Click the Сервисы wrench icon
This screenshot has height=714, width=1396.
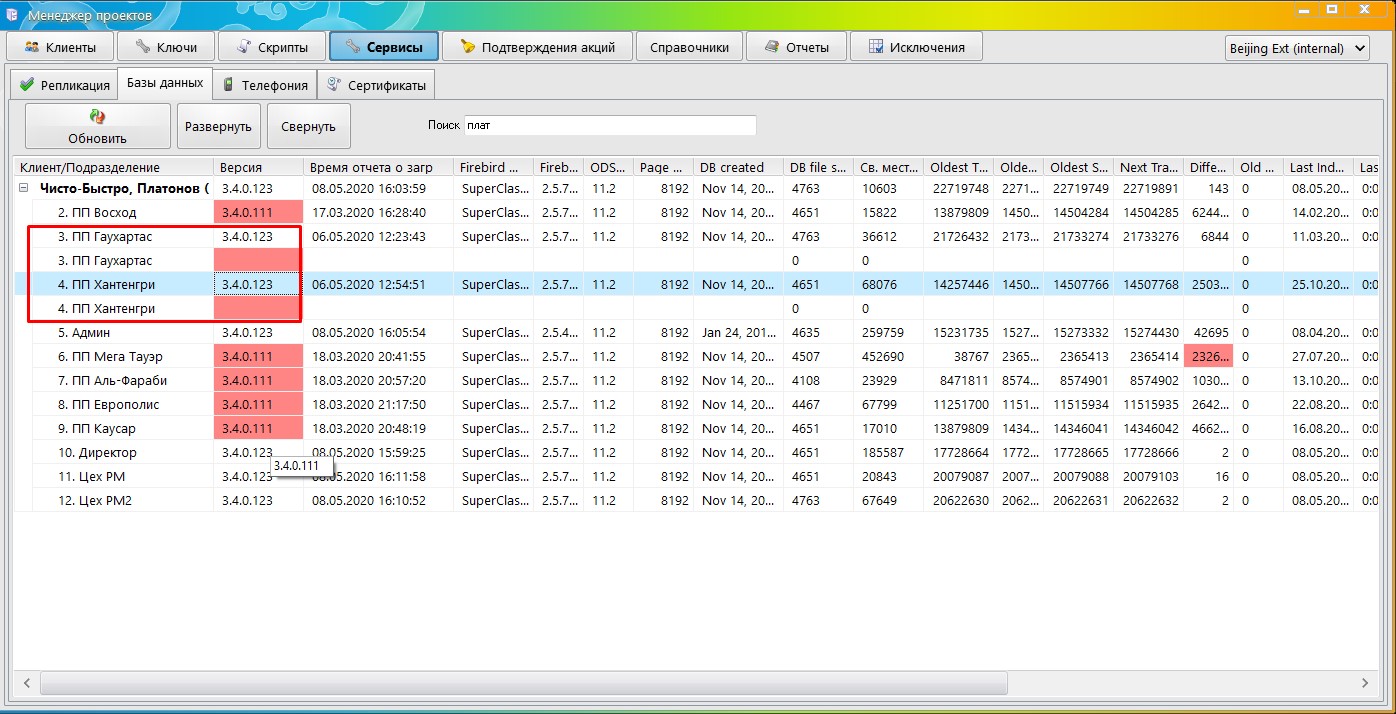(352, 47)
